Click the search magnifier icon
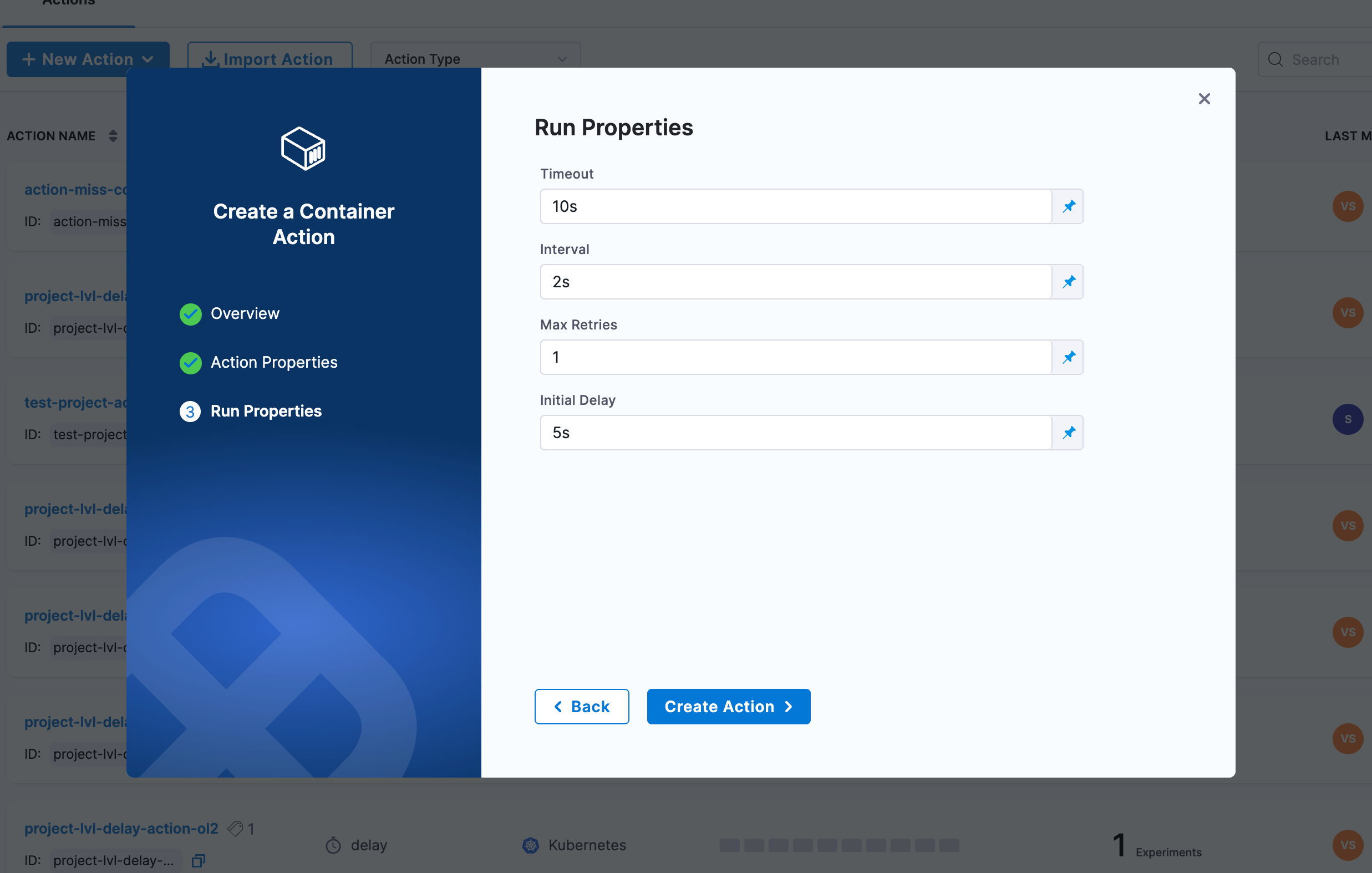 pos(1276,59)
